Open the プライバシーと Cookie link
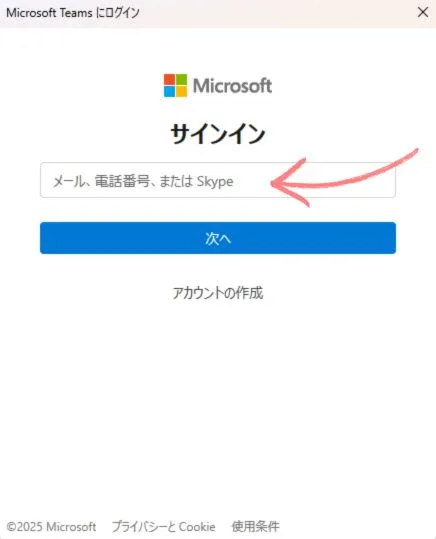 click(x=164, y=526)
